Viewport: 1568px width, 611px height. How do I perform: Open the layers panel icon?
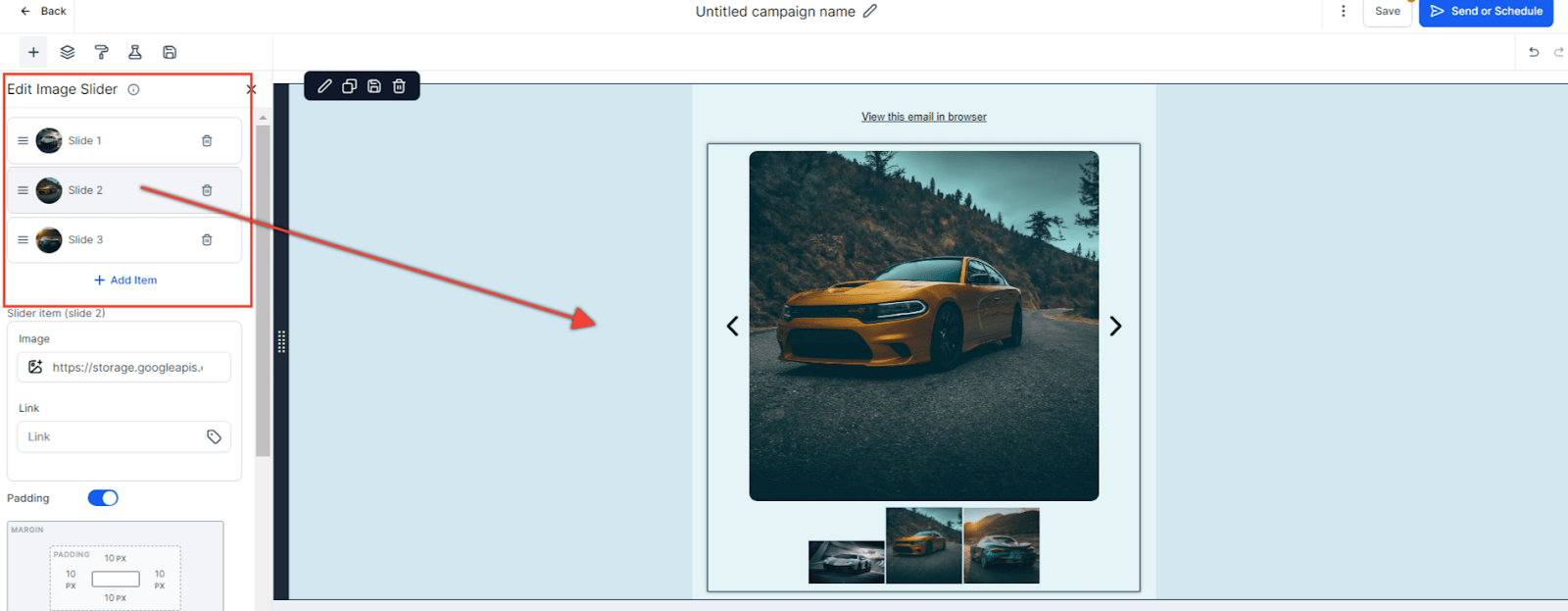click(x=68, y=52)
